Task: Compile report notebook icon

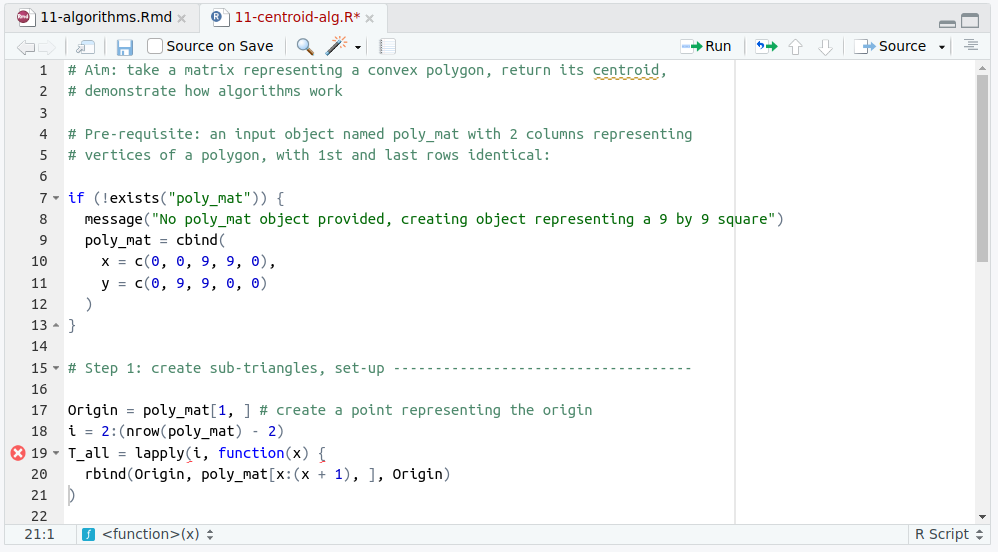Action: click(x=387, y=46)
